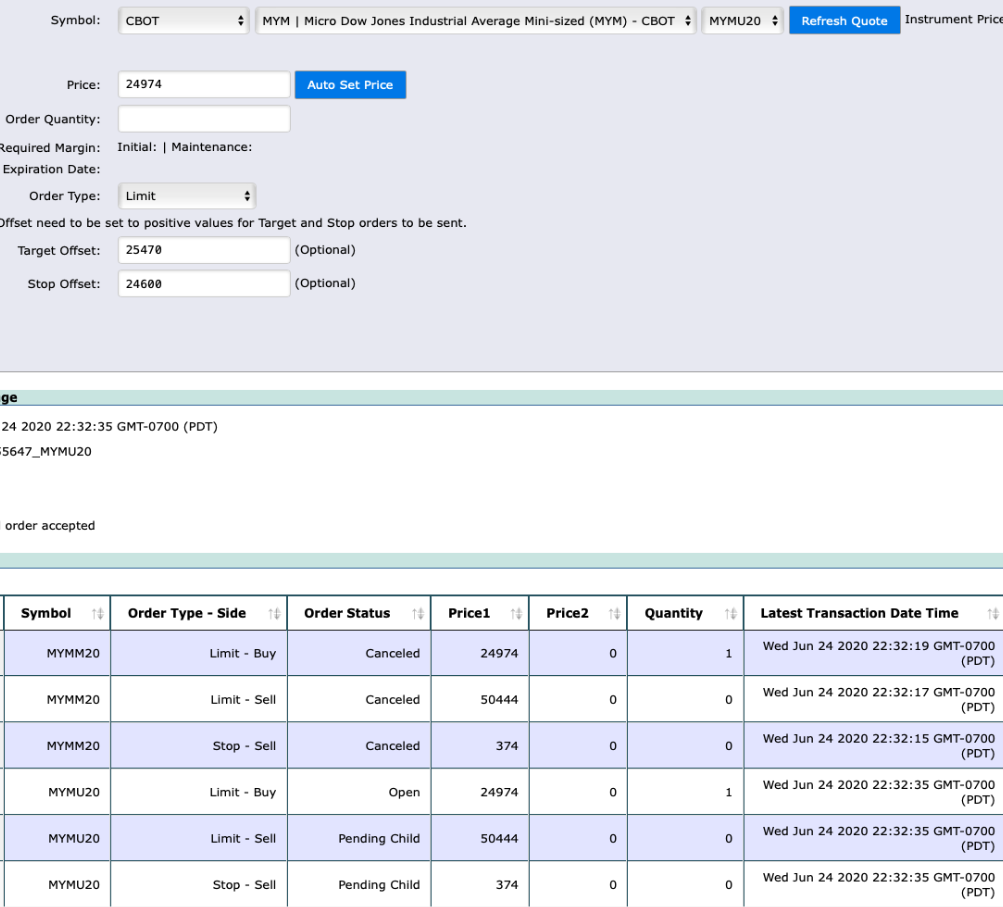Sort table by Symbol column arrows

tap(98, 614)
